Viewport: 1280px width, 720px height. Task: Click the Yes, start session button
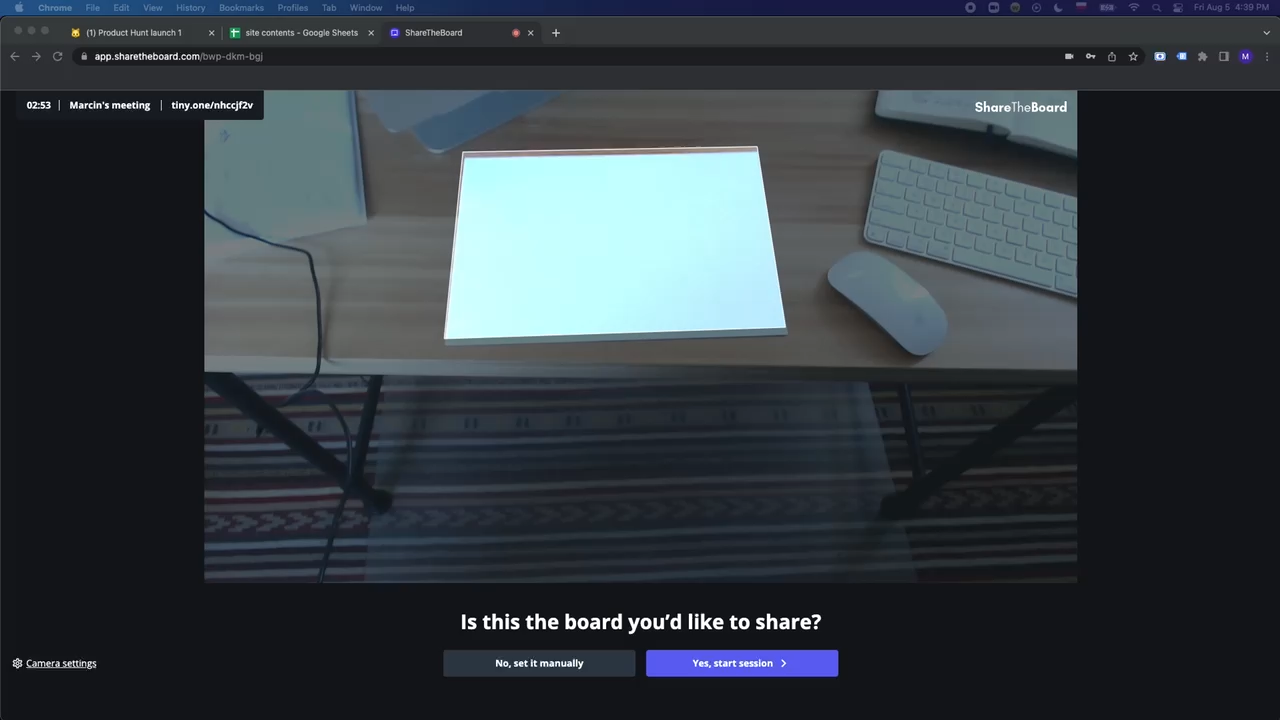click(741, 663)
